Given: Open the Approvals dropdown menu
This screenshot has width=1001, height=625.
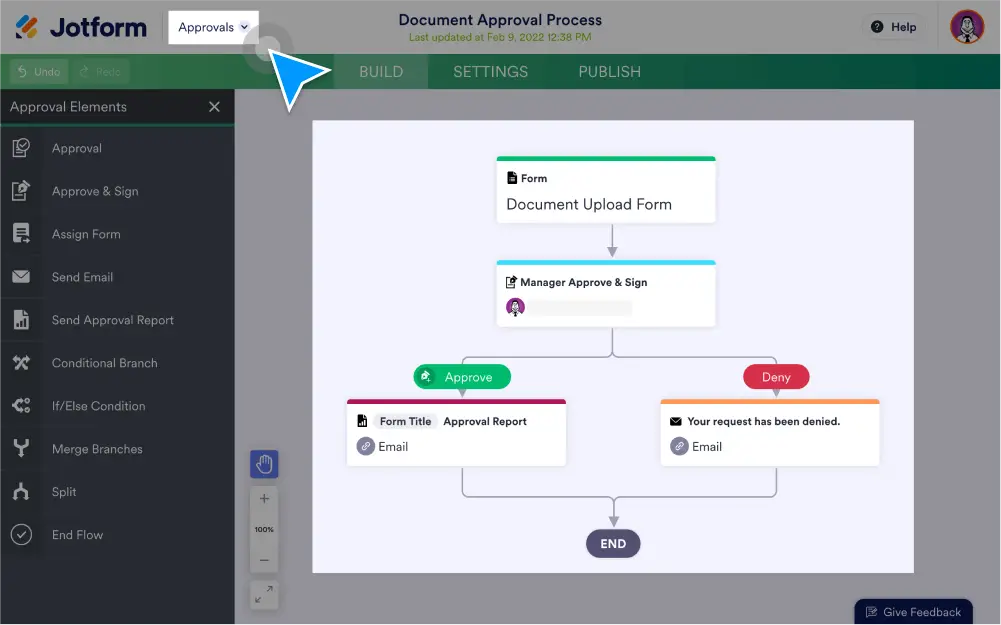Looking at the screenshot, I should coord(213,27).
